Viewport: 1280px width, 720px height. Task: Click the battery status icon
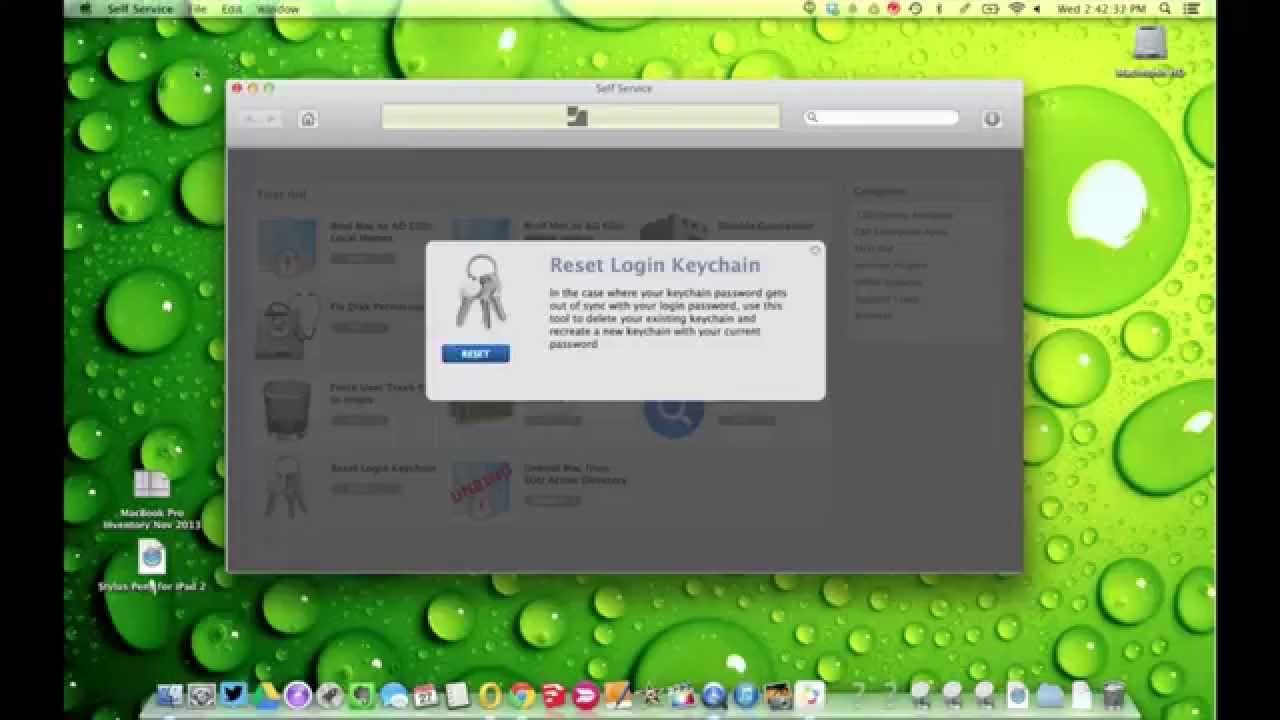coord(990,9)
